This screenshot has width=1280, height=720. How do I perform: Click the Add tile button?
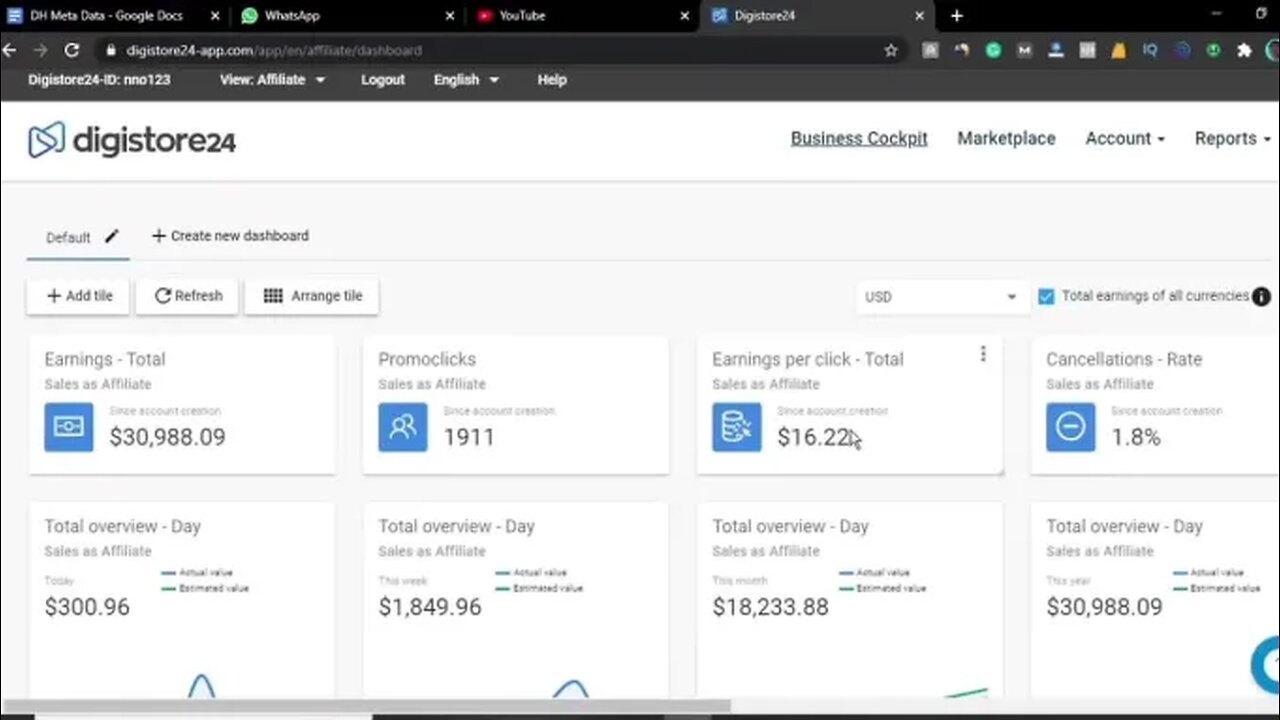pos(79,296)
